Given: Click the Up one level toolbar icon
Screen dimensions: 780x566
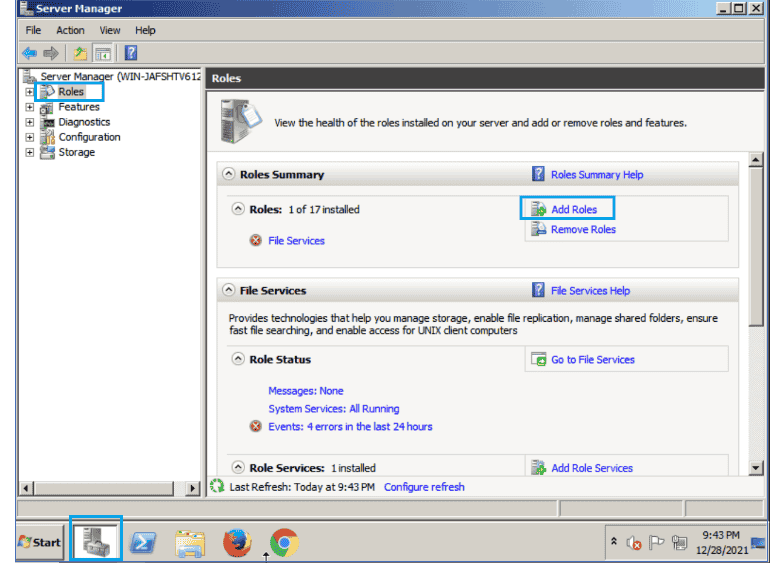Looking at the screenshot, I should [x=80, y=53].
